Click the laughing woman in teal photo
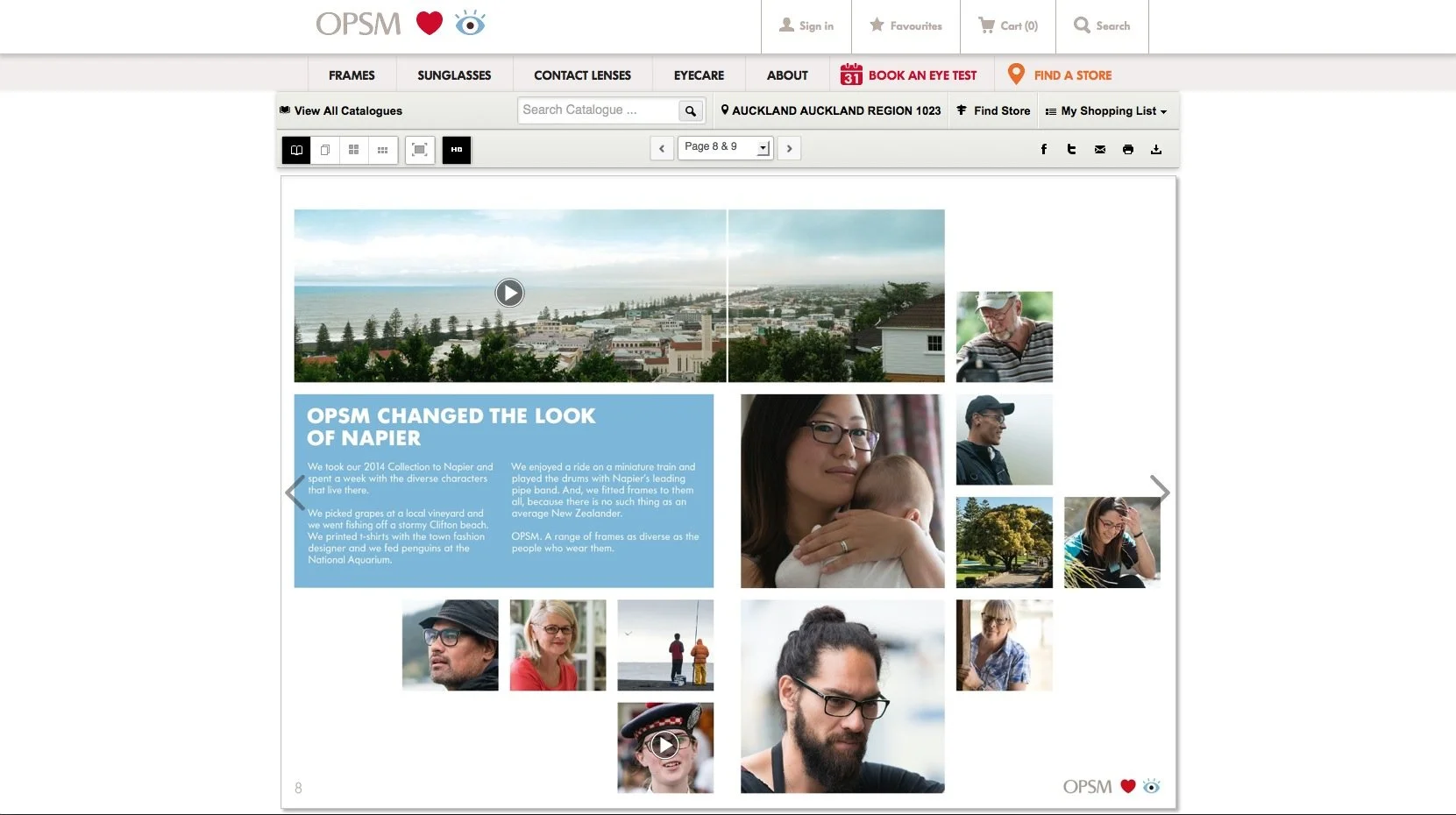 pos(1112,542)
